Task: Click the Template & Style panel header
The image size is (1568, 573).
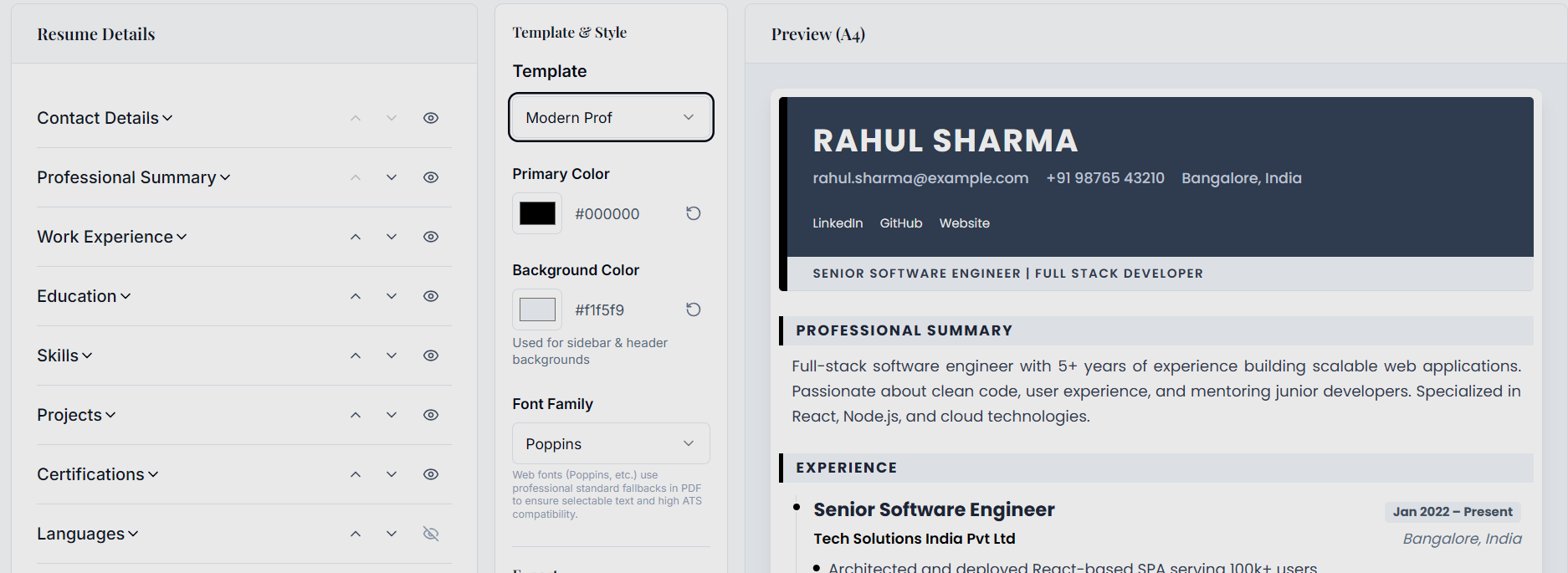Action: point(569,32)
